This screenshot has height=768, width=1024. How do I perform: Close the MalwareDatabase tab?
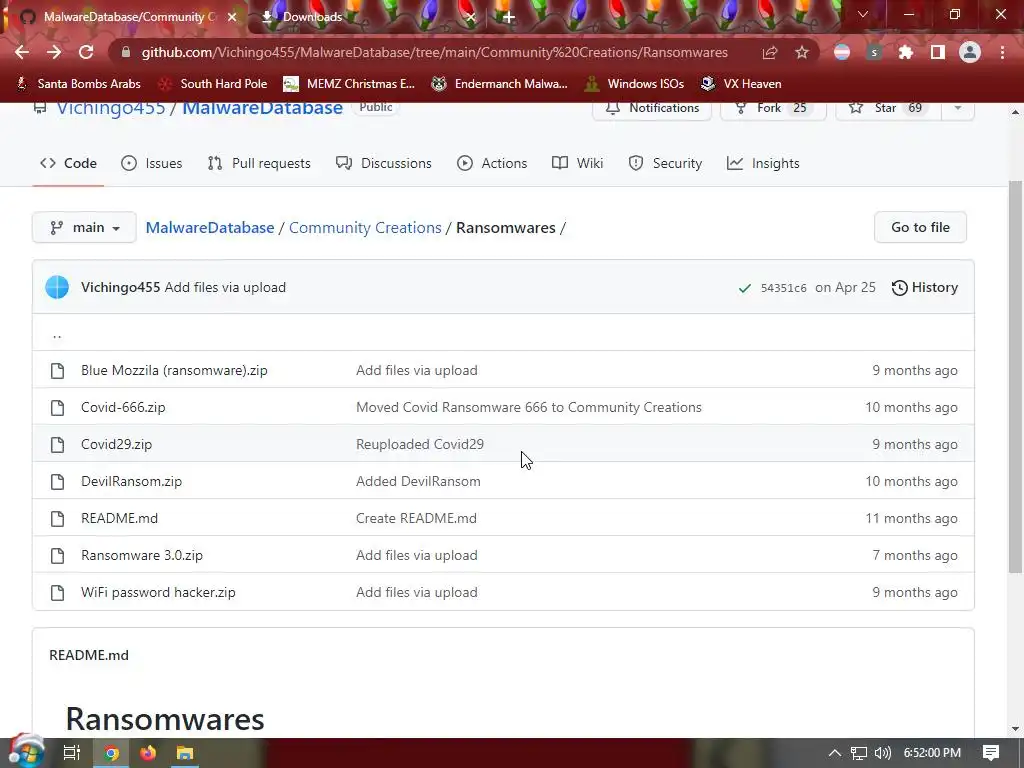pyautogui.click(x=232, y=17)
